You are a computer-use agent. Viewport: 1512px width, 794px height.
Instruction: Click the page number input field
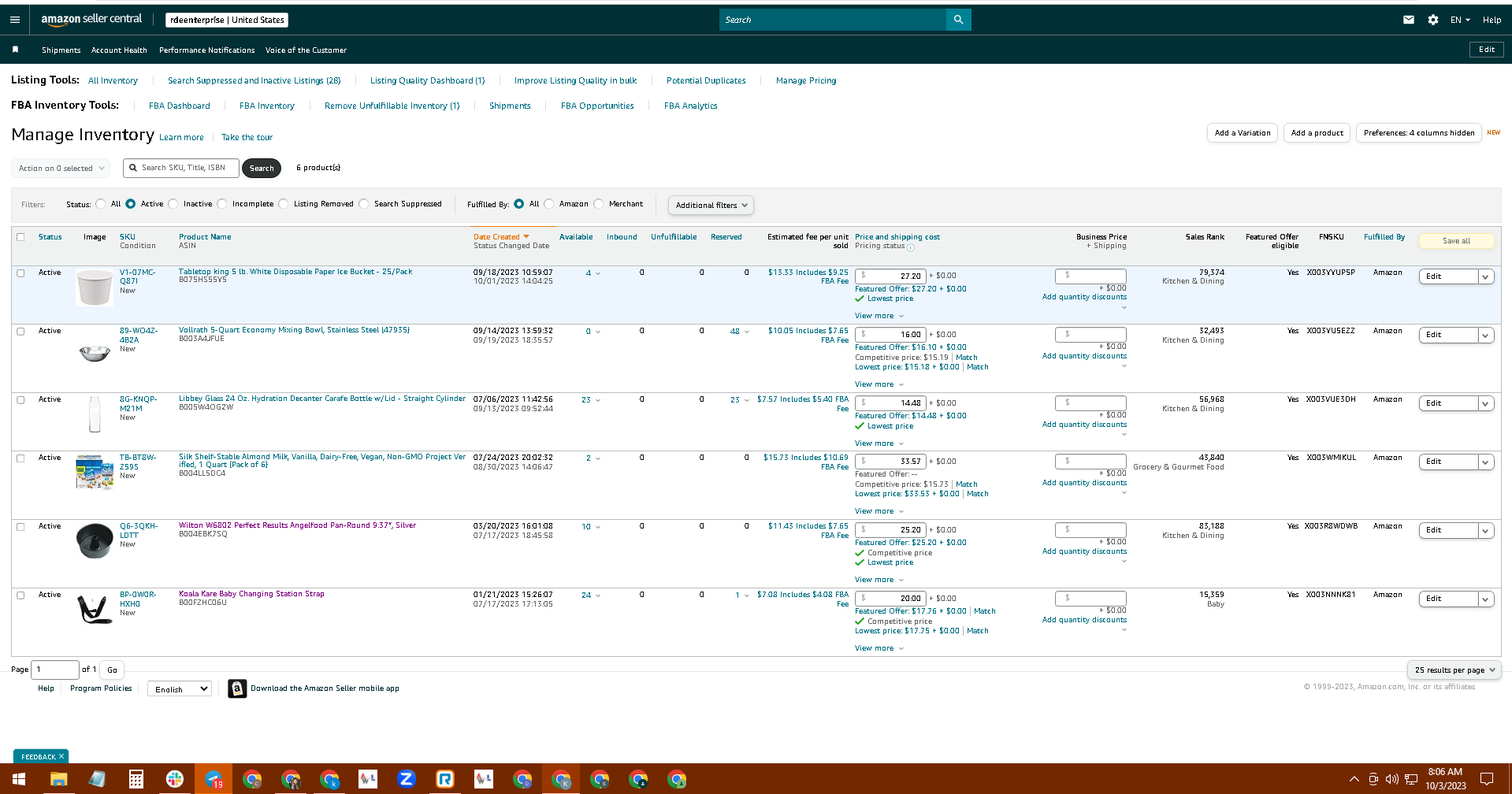click(x=55, y=670)
